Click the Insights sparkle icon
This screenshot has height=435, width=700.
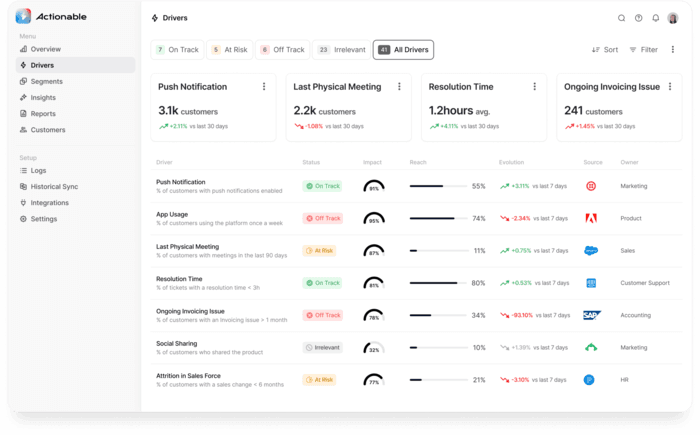point(23,97)
